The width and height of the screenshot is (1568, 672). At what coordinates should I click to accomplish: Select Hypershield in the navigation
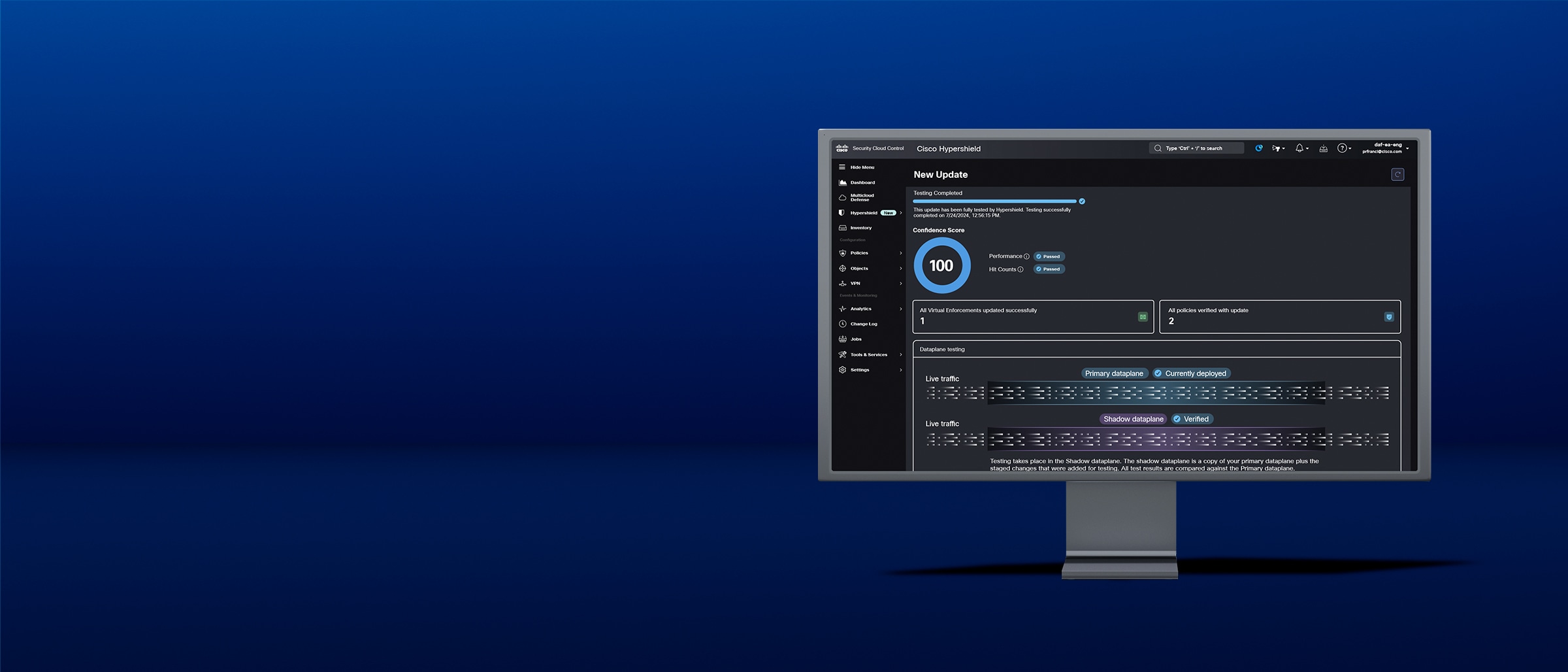pyautogui.click(x=864, y=213)
